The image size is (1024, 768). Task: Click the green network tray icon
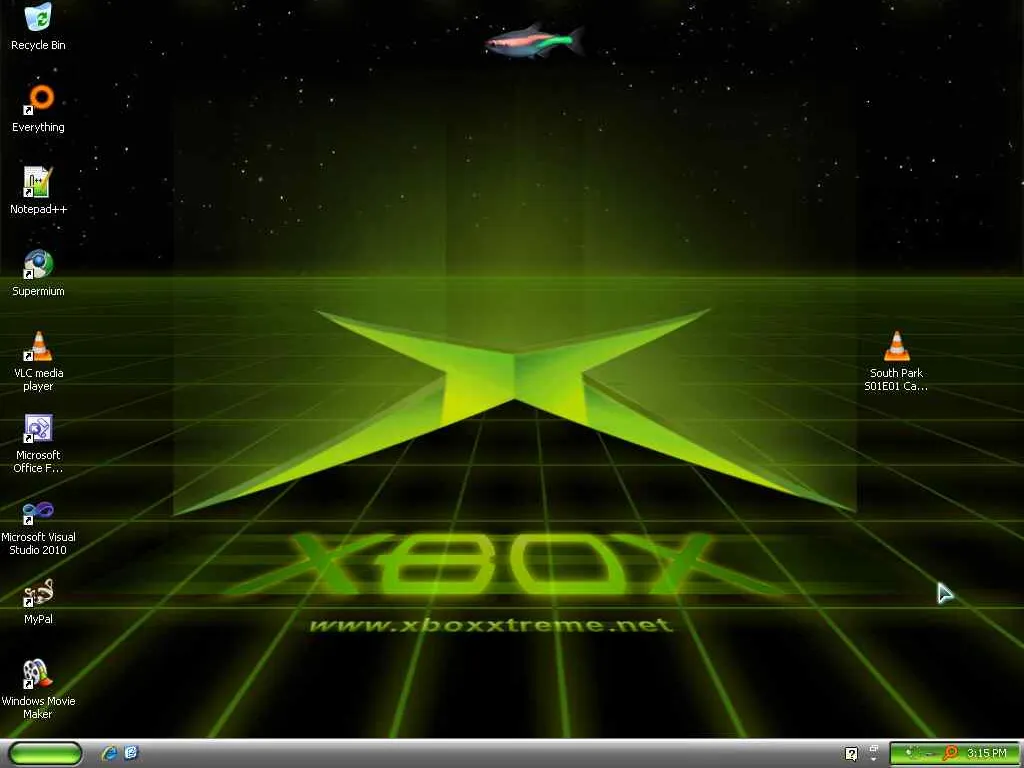tap(909, 754)
